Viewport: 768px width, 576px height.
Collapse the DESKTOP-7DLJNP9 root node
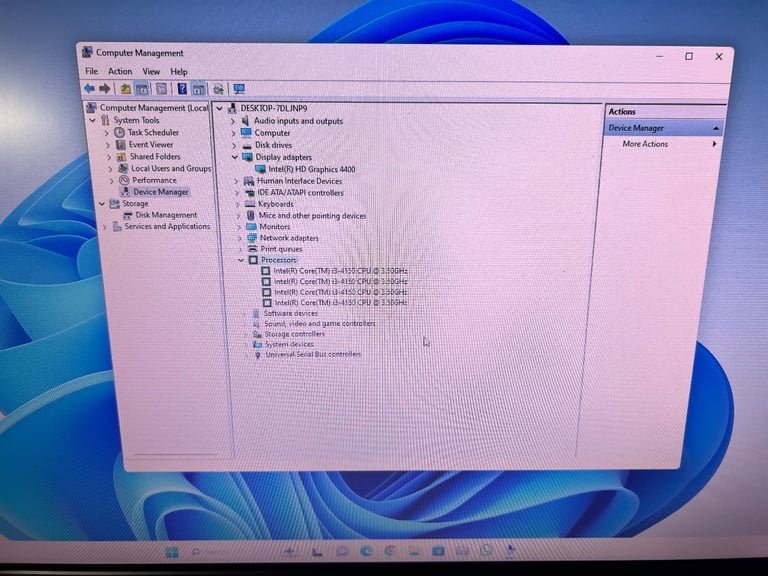click(x=220, y=109)
